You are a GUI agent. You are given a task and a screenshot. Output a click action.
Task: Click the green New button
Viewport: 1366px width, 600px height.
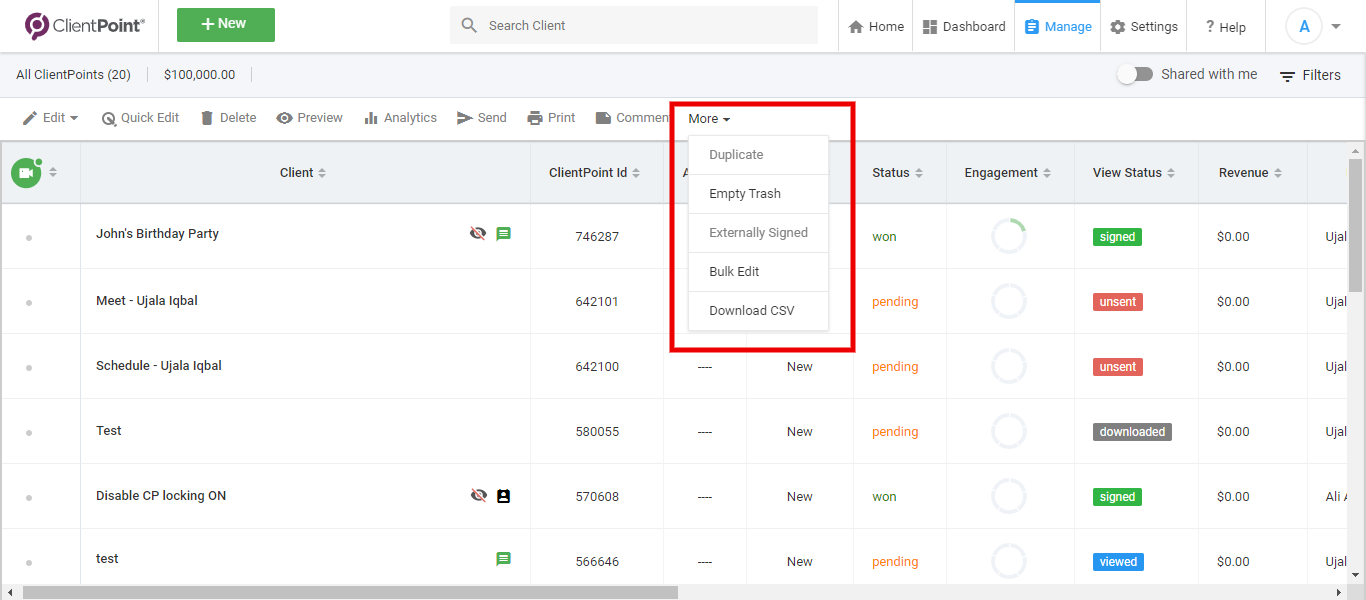[x=226, y=25]
